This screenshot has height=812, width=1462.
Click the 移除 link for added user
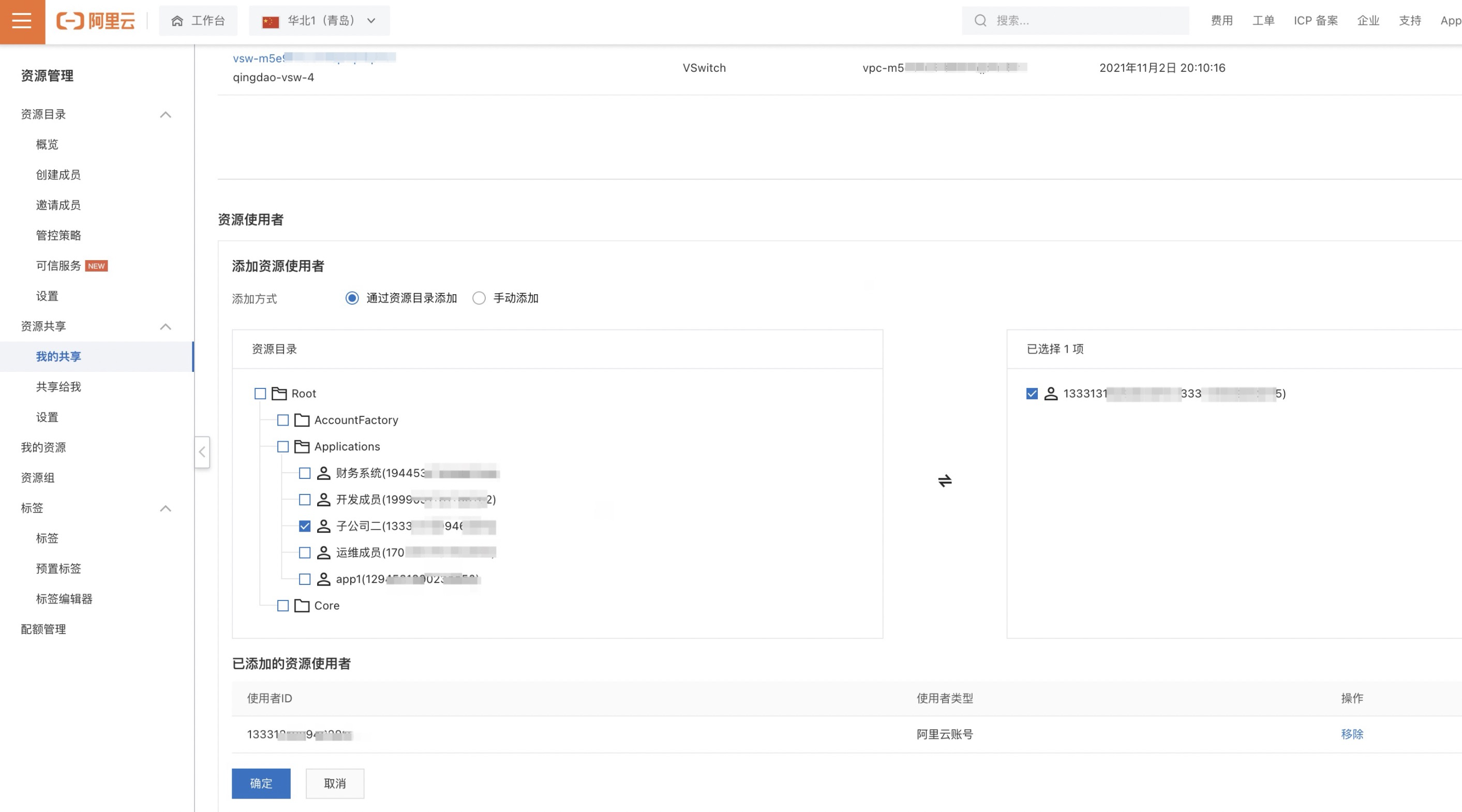click(1351, 734)
